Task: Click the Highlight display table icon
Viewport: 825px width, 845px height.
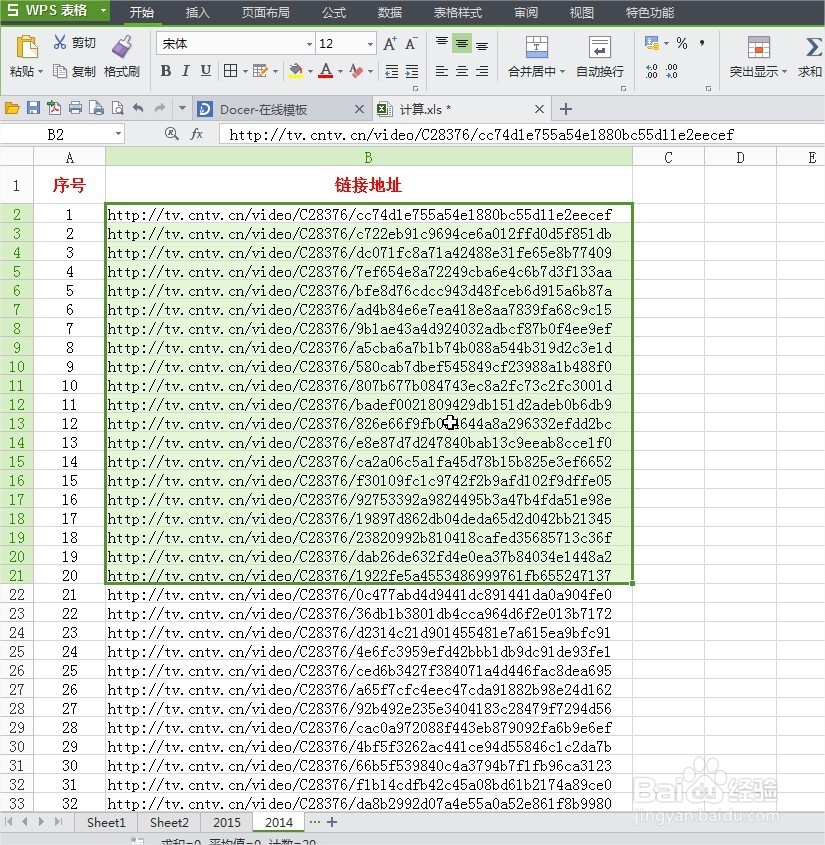Action: click(758, 47)
